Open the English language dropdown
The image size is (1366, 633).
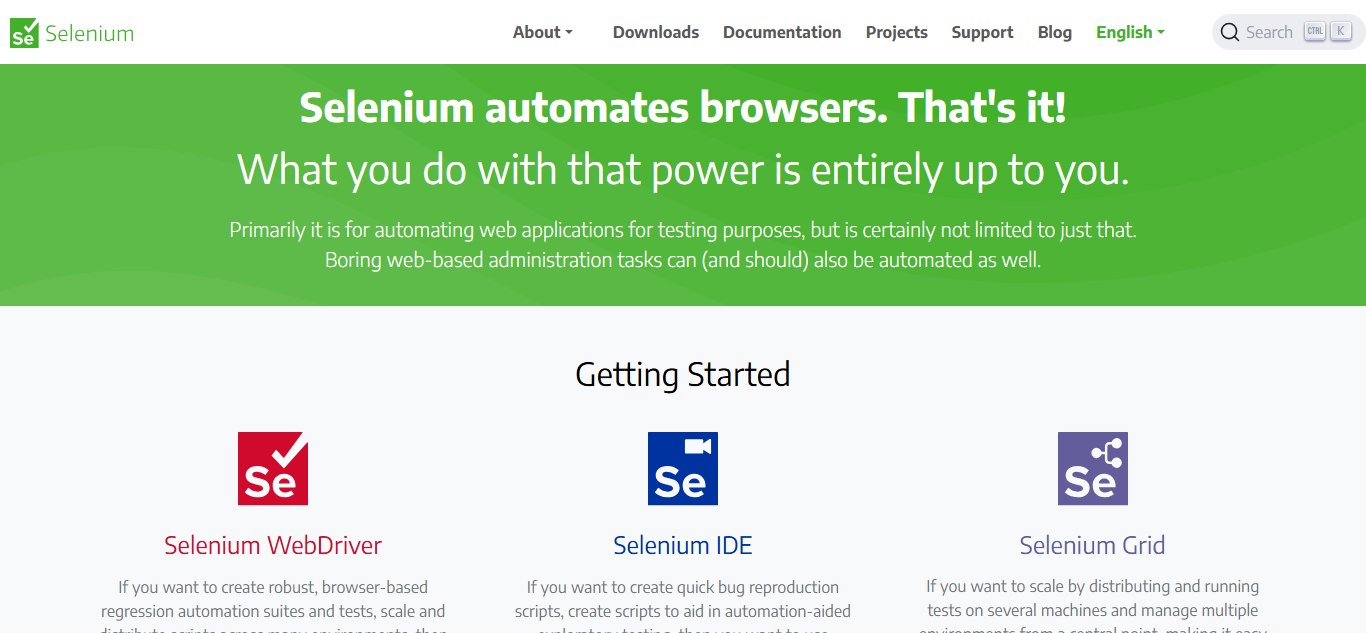point(1130,32)
